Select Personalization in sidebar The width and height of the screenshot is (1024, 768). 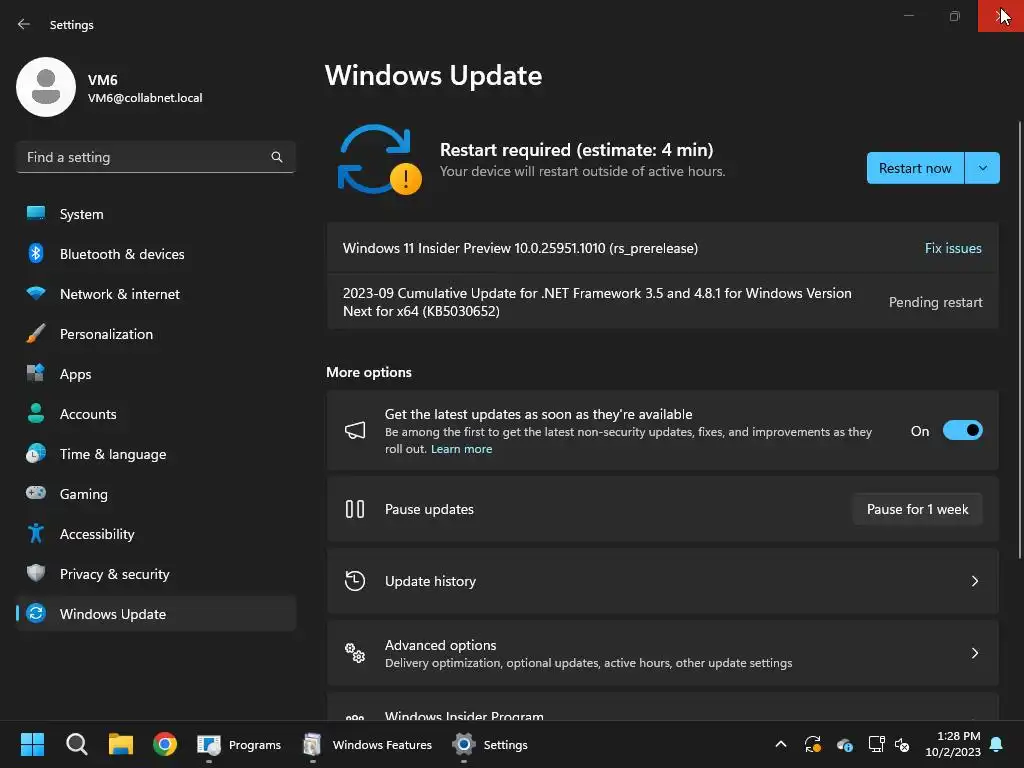pos(155,334)
